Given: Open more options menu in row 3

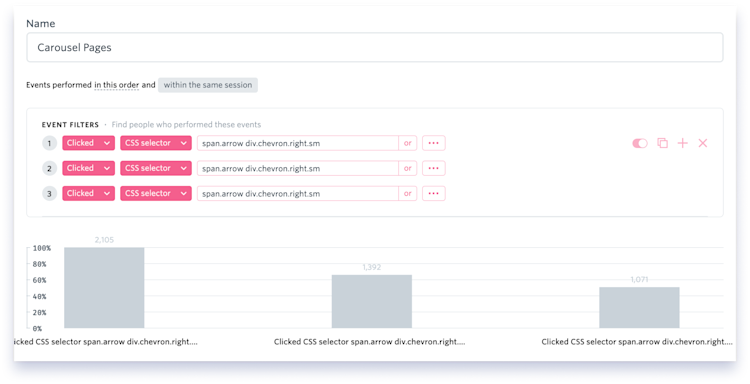Looking at the screenshot, I should [434, 193].
